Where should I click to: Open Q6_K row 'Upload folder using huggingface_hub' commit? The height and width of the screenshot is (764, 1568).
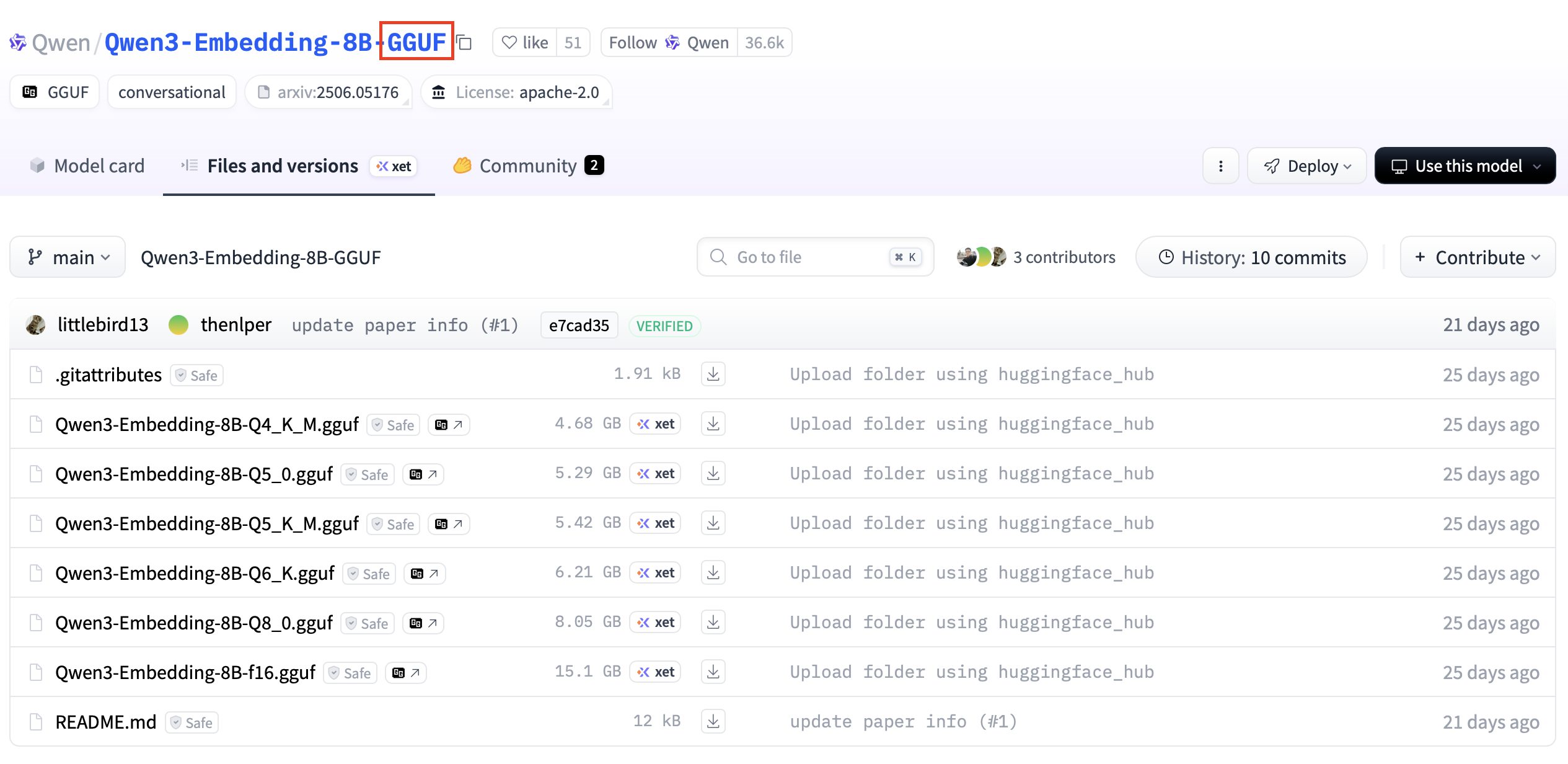pos(972,573)
